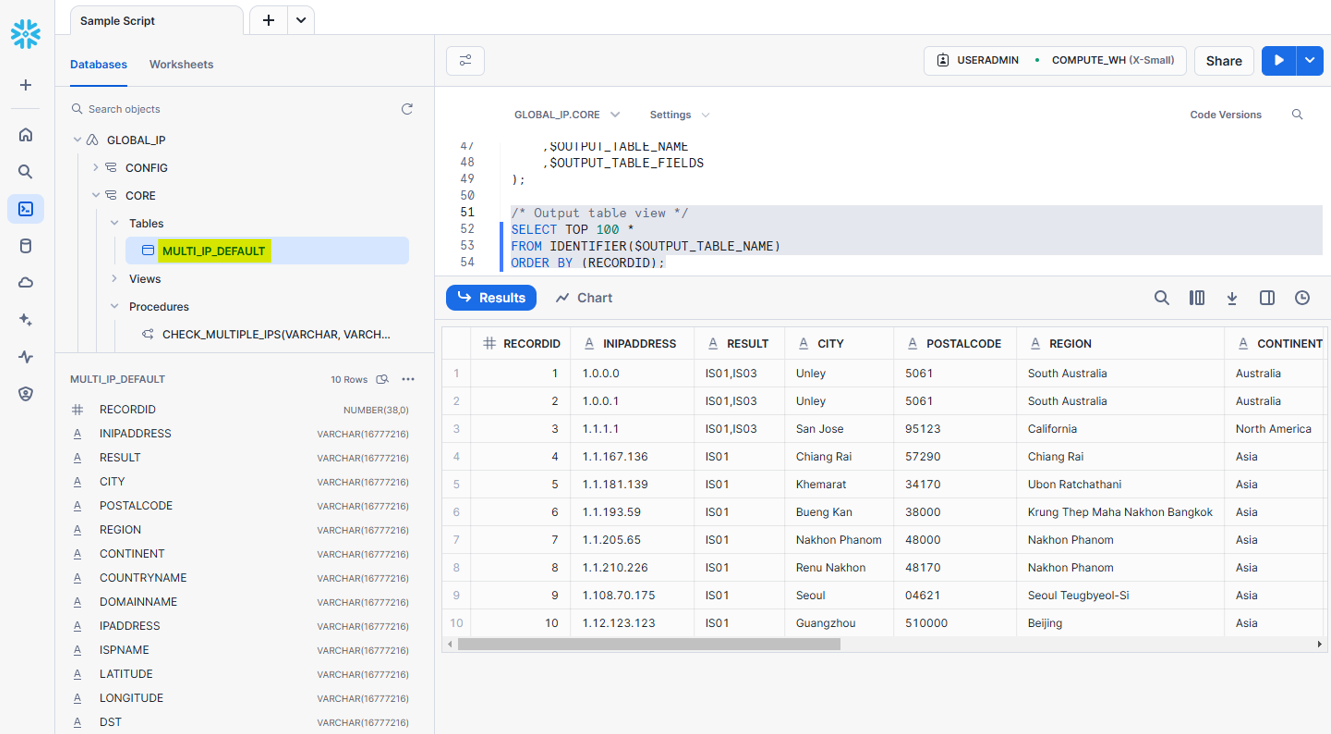Screen dimensions: 1331x734
Task: Click the CONTINENT column header
Action: pyautogui.click(x=1278, y=343)
